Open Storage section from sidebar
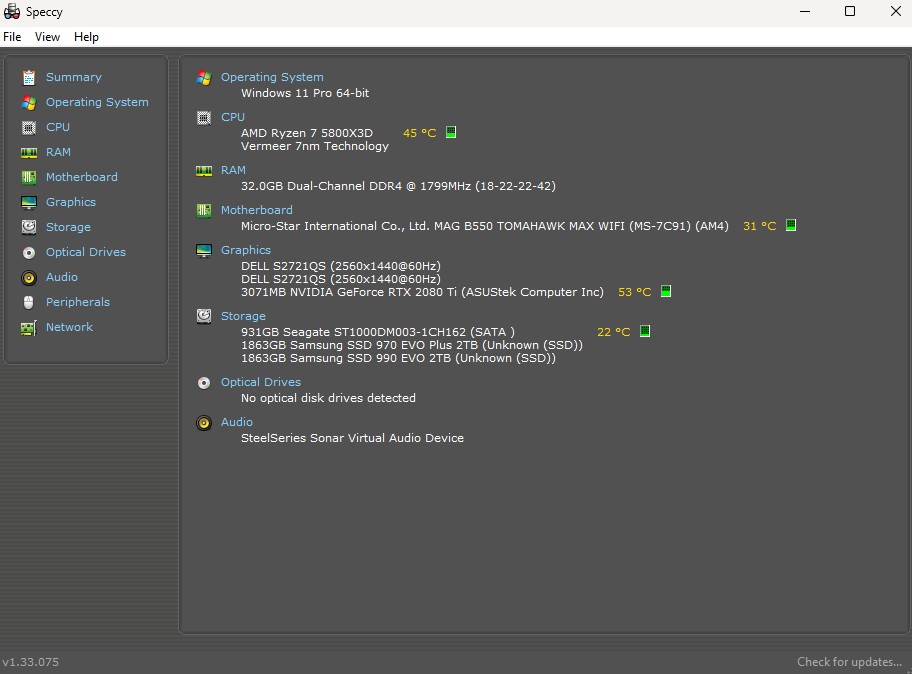Viewport: 912px width, 674px height. tap(68, 227)
